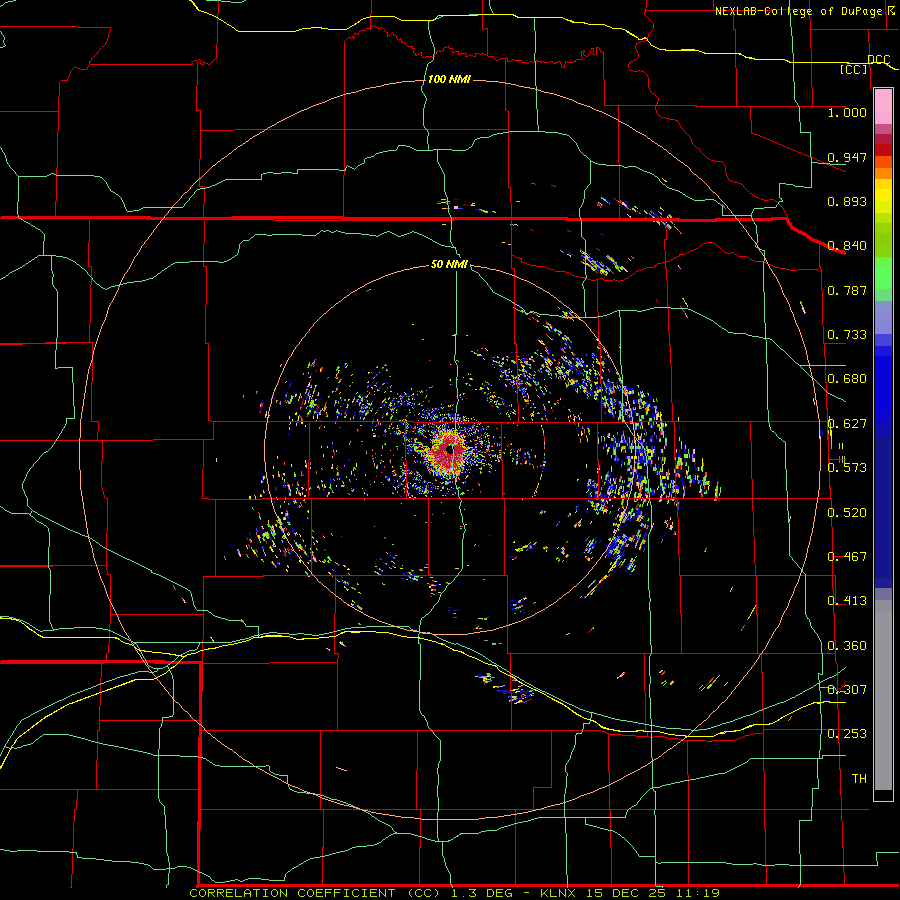Screen dimensions: 900x900
Task: Click the 0.627 legend value
Action: [x=847, y=424]
